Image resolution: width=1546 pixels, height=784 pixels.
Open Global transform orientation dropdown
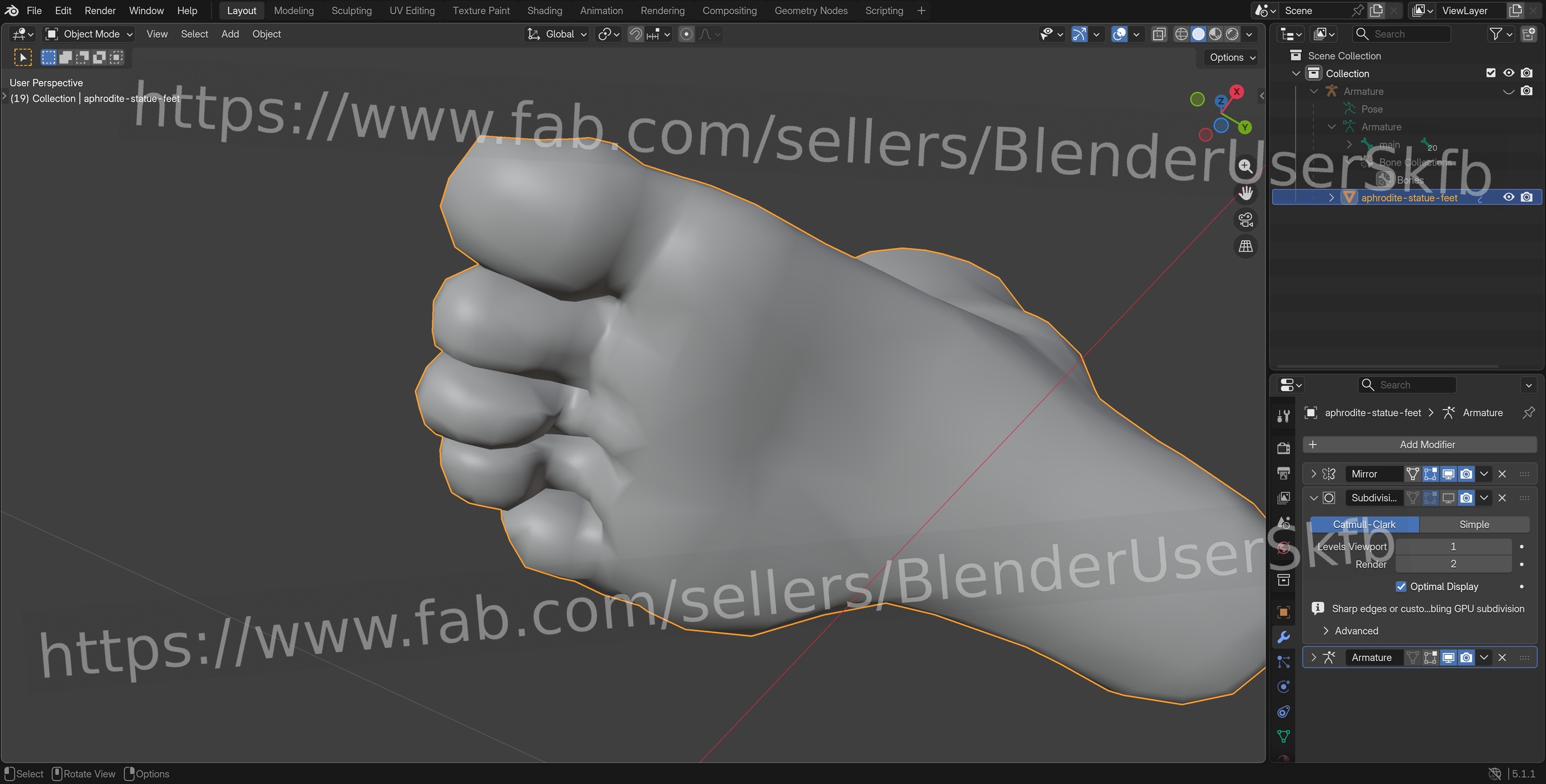(557, 34)
